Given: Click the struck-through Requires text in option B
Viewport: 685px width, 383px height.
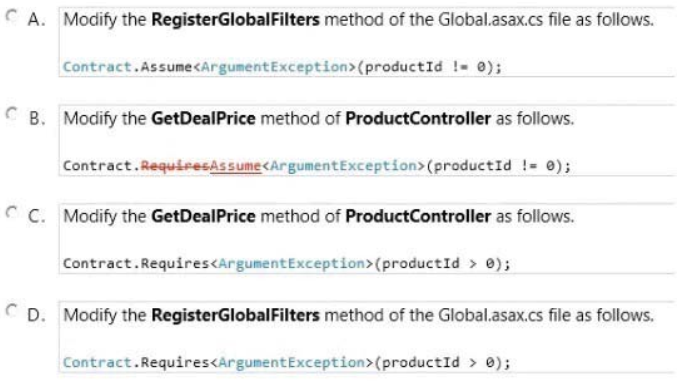Looking at the screenshot, I should tap(175, 166).
